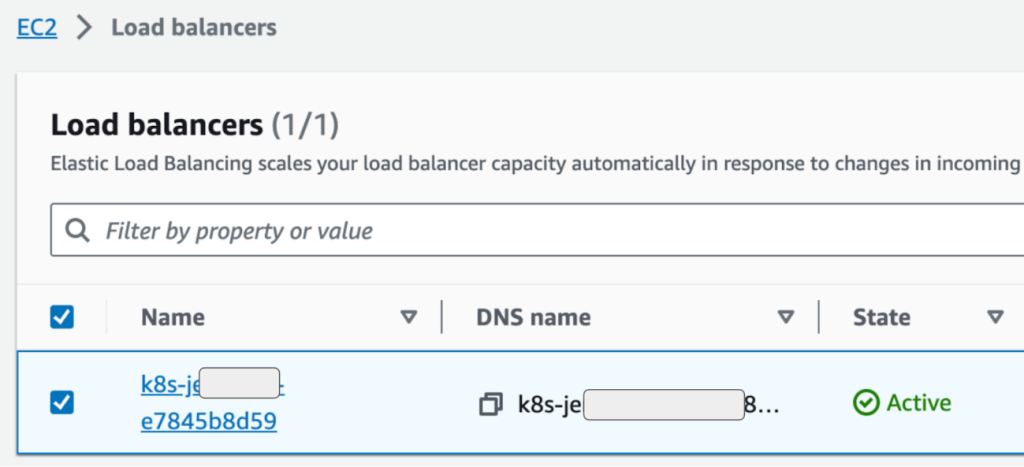Click column divider between Name and DNS name

click(441, 317)
